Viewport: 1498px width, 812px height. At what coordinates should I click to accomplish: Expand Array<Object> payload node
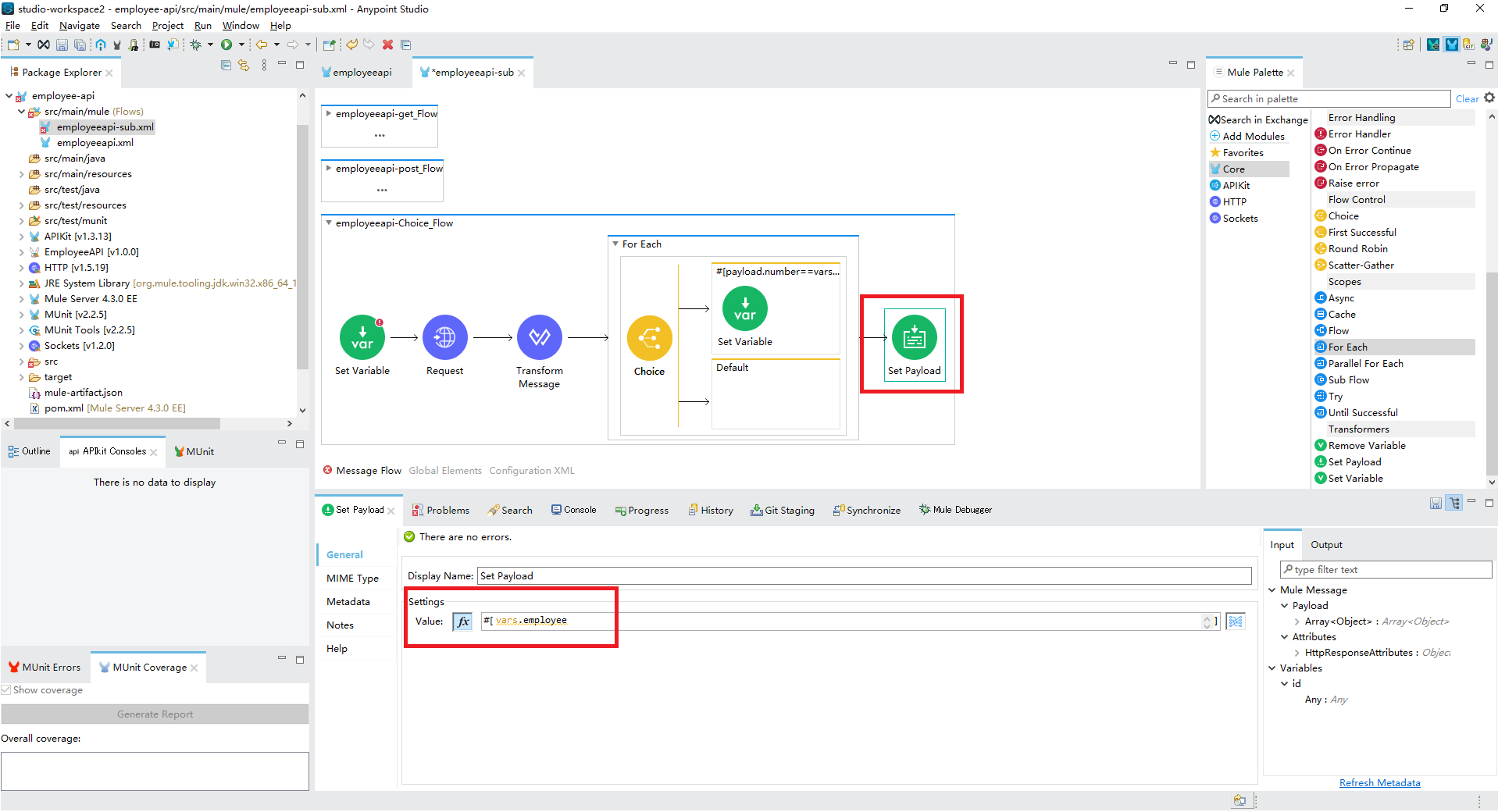[1297, 621]
